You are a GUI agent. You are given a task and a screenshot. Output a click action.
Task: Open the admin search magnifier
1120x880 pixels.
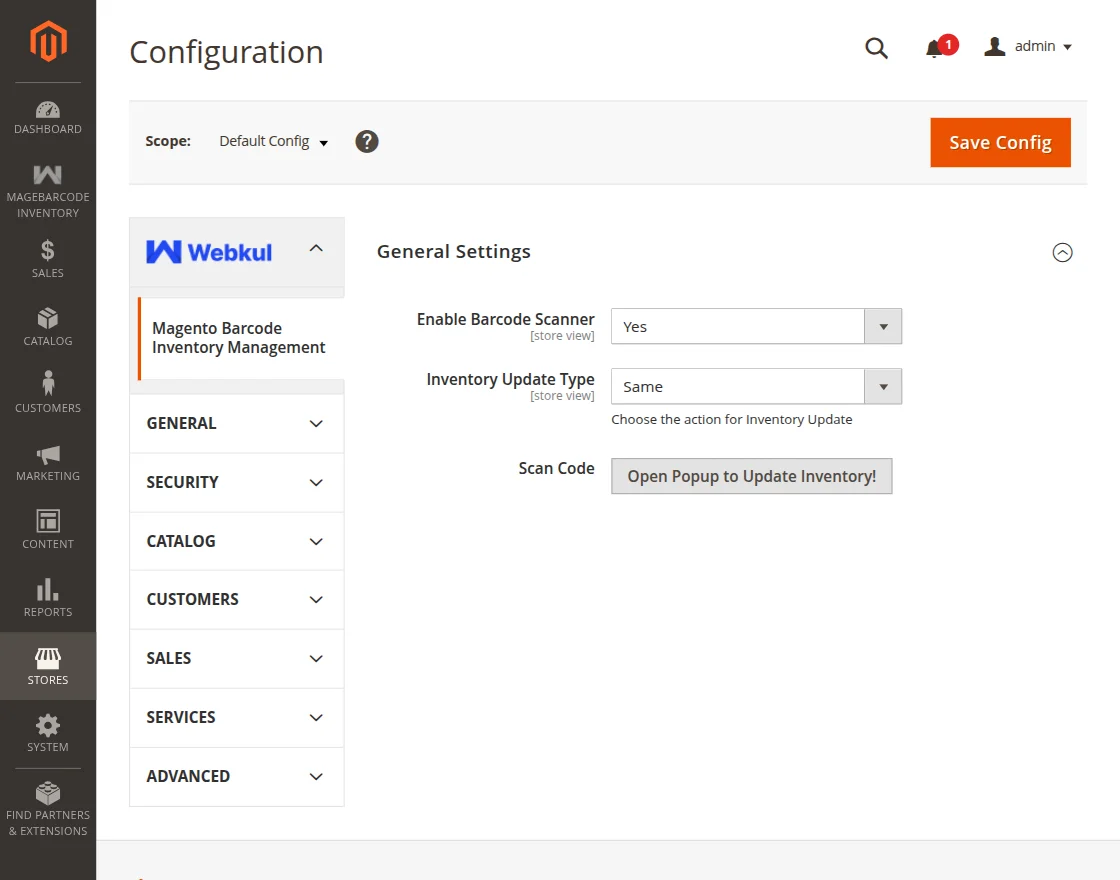(876, 47)
